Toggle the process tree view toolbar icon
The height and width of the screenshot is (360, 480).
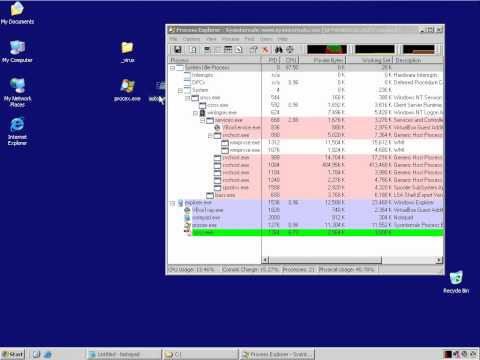click(x=217, y=50)
